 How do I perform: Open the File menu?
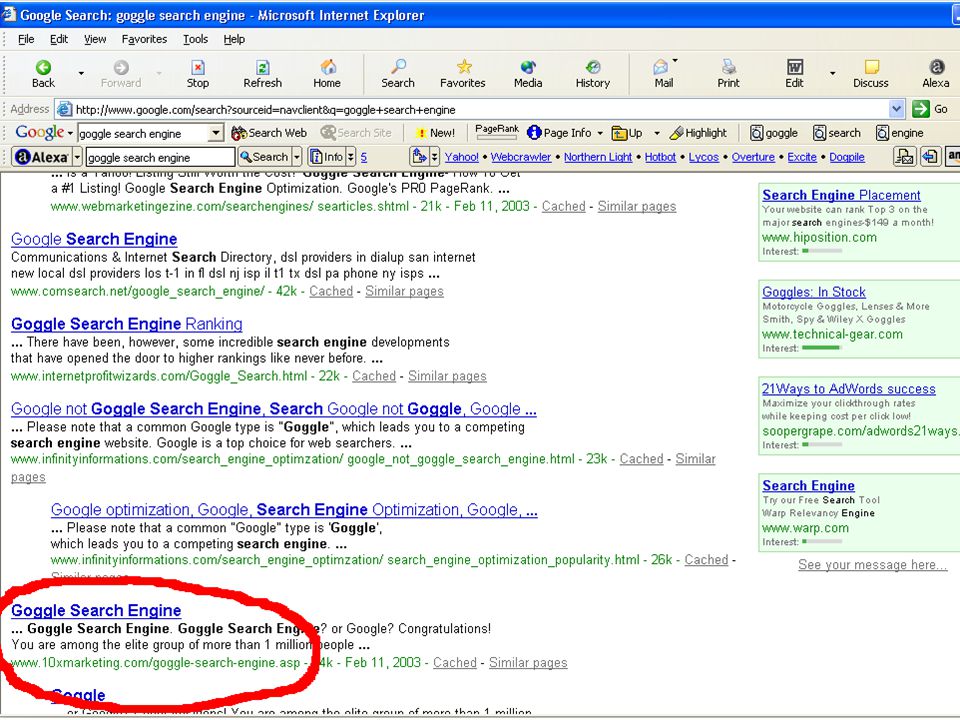point(26,39)
